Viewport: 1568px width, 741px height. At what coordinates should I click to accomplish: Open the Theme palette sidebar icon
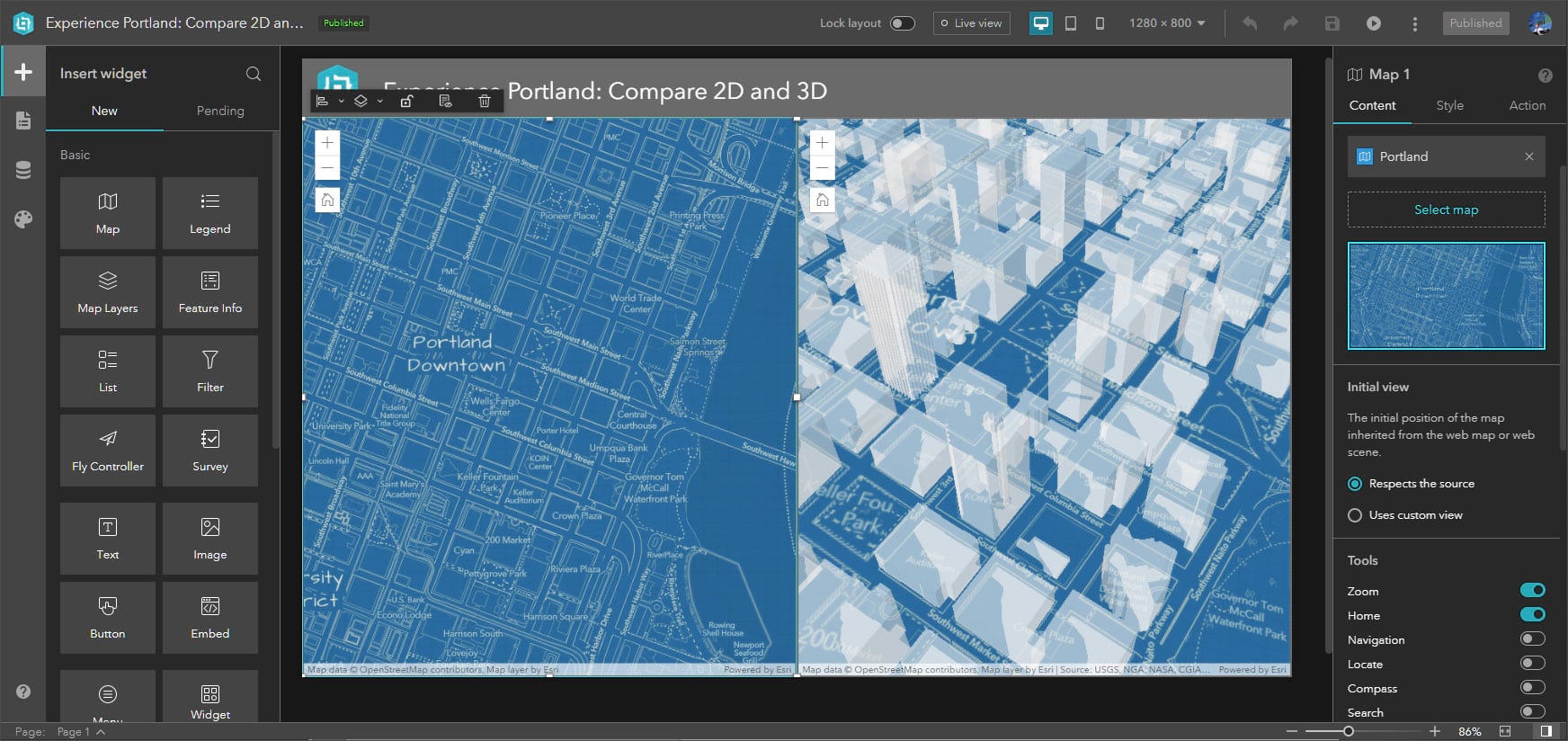[23, 219]
